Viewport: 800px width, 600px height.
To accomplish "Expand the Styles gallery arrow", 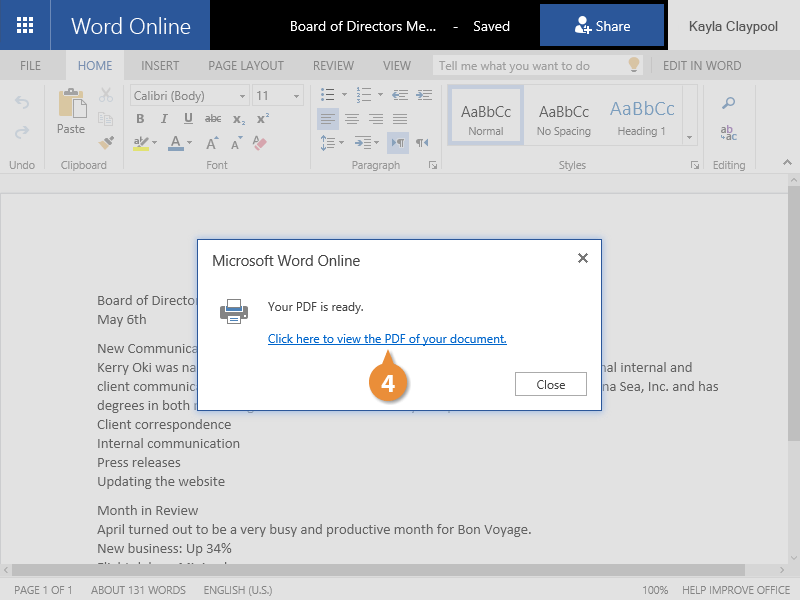I will pos(689,136).
